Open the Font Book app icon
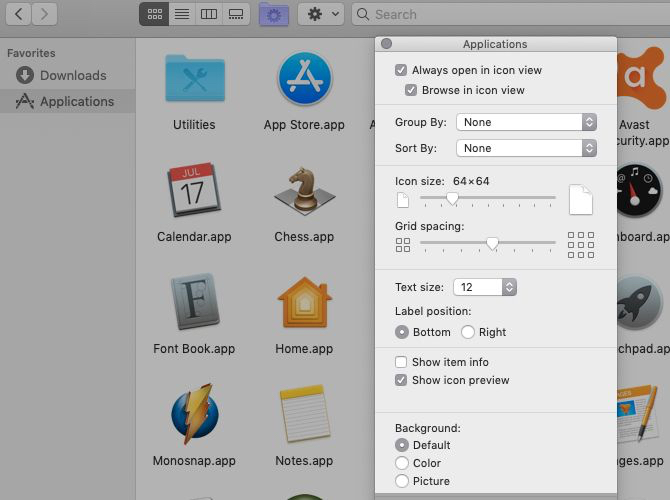The width and height of the screenshot is (670, 500). point(194,304)
